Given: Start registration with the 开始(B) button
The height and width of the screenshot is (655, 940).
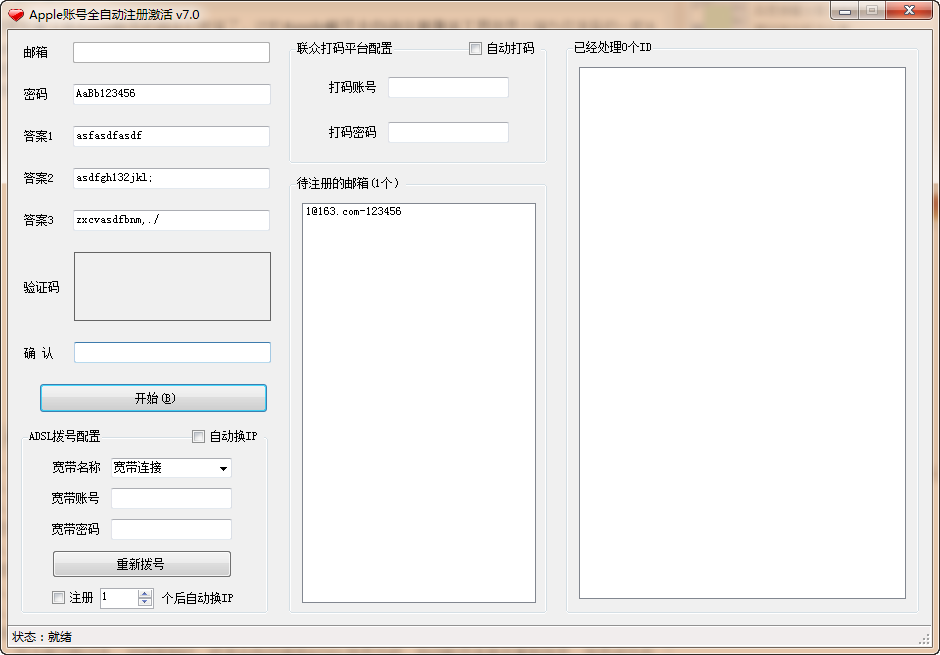Looking at the screenshot, I should click(x=153, y=398).
